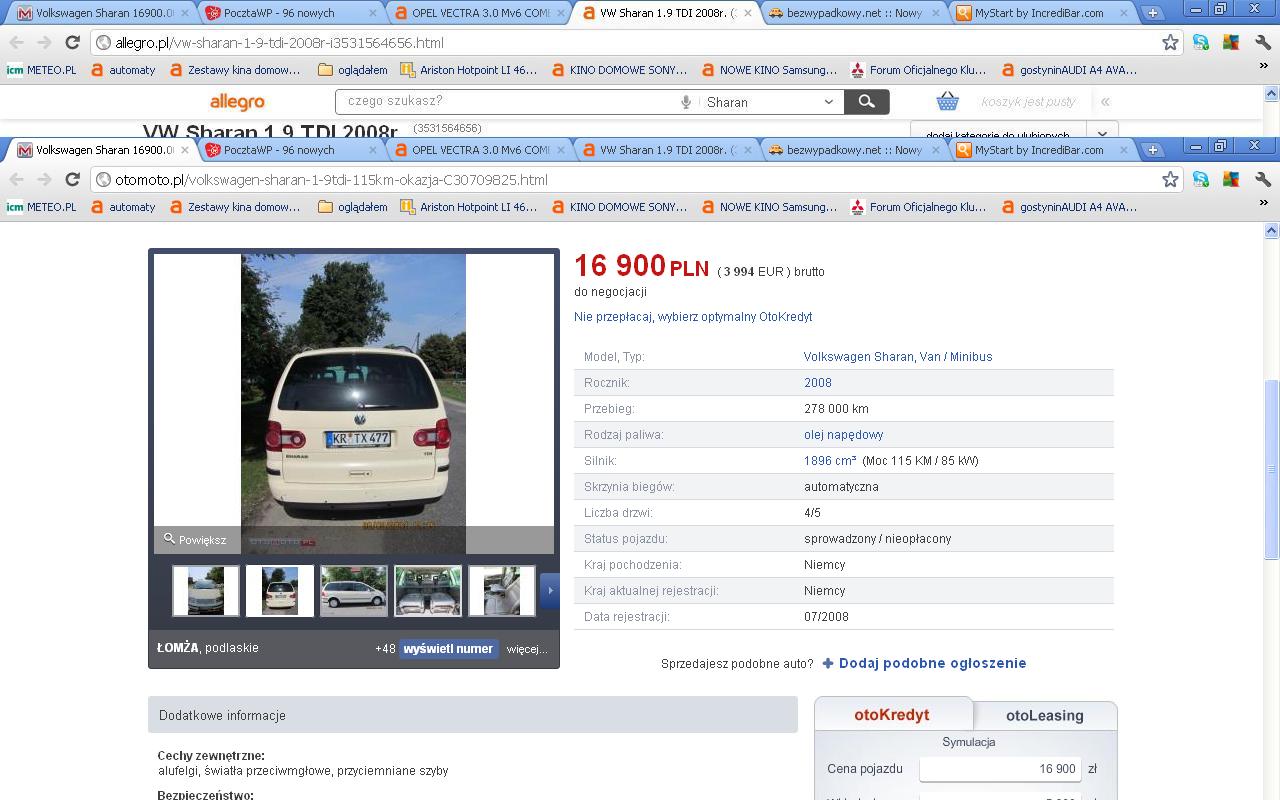
Task: Go forward in the otomoto window
Action: [x=43, y=180]
